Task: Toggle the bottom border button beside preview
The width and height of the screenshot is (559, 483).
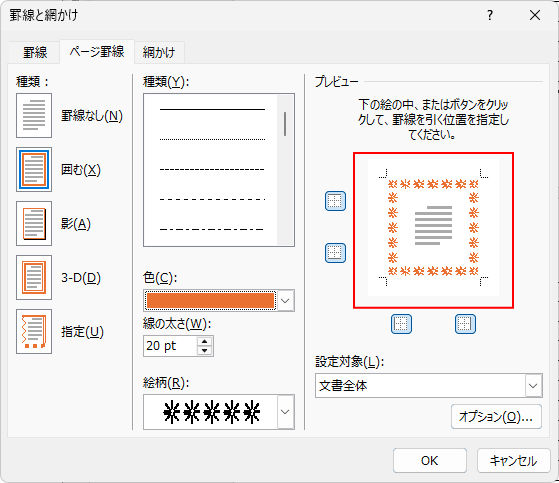Action: (x=335, y=253)
